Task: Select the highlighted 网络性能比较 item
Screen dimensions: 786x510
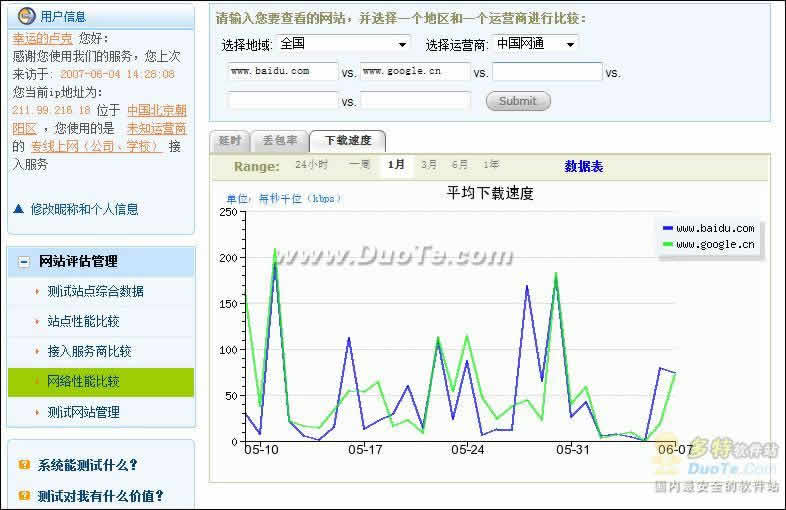Action: tap(101, 382)
